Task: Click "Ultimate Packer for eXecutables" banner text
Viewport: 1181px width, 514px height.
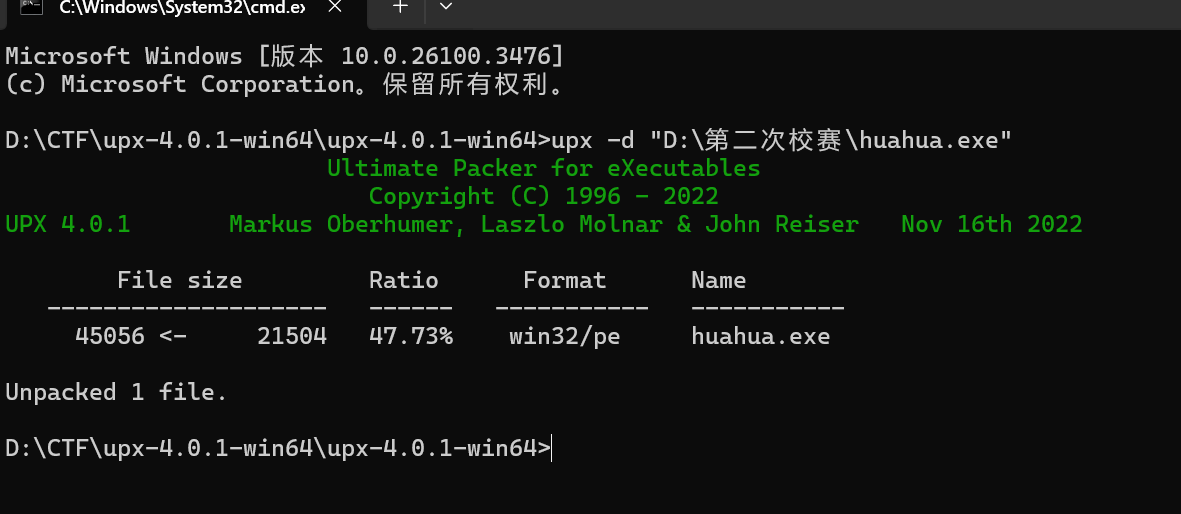Action: coord(543,168)
